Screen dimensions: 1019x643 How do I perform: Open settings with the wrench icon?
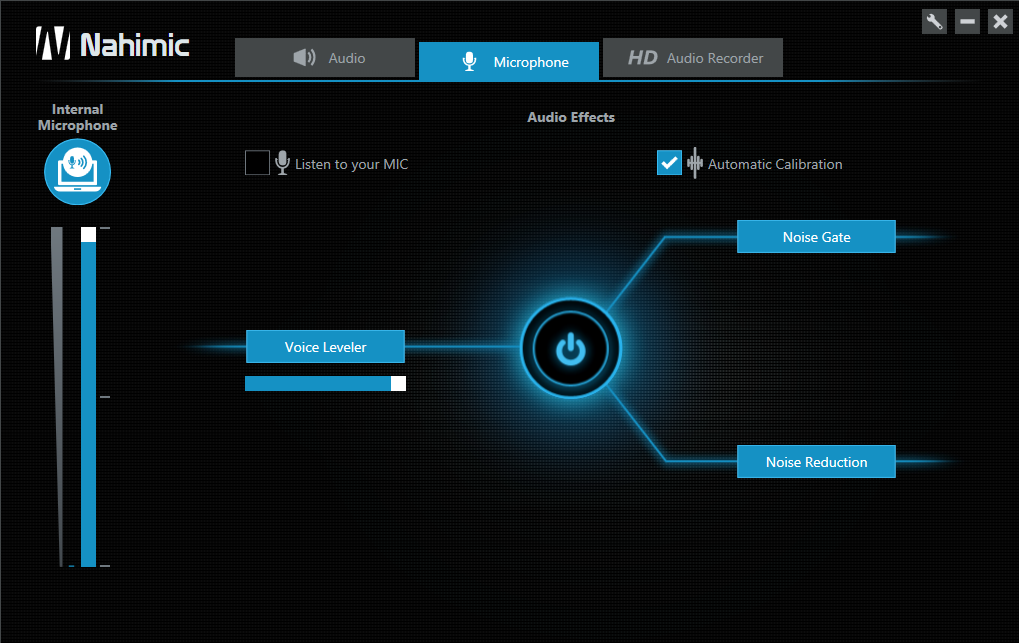coord(934,21)
